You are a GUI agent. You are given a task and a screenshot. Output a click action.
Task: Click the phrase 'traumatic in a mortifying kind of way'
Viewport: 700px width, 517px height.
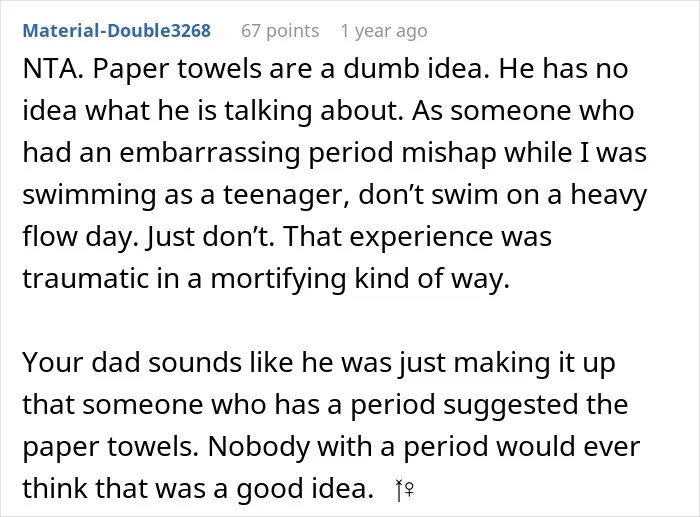266,279
